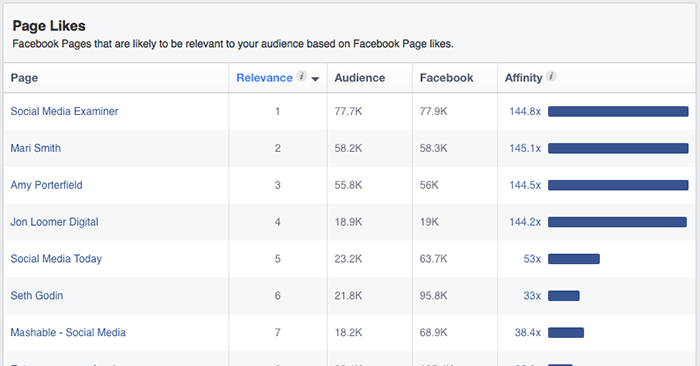This screenshot has width=700, height=366.
Task: Click the 145.1x affinity value
Action: point(525,148)
